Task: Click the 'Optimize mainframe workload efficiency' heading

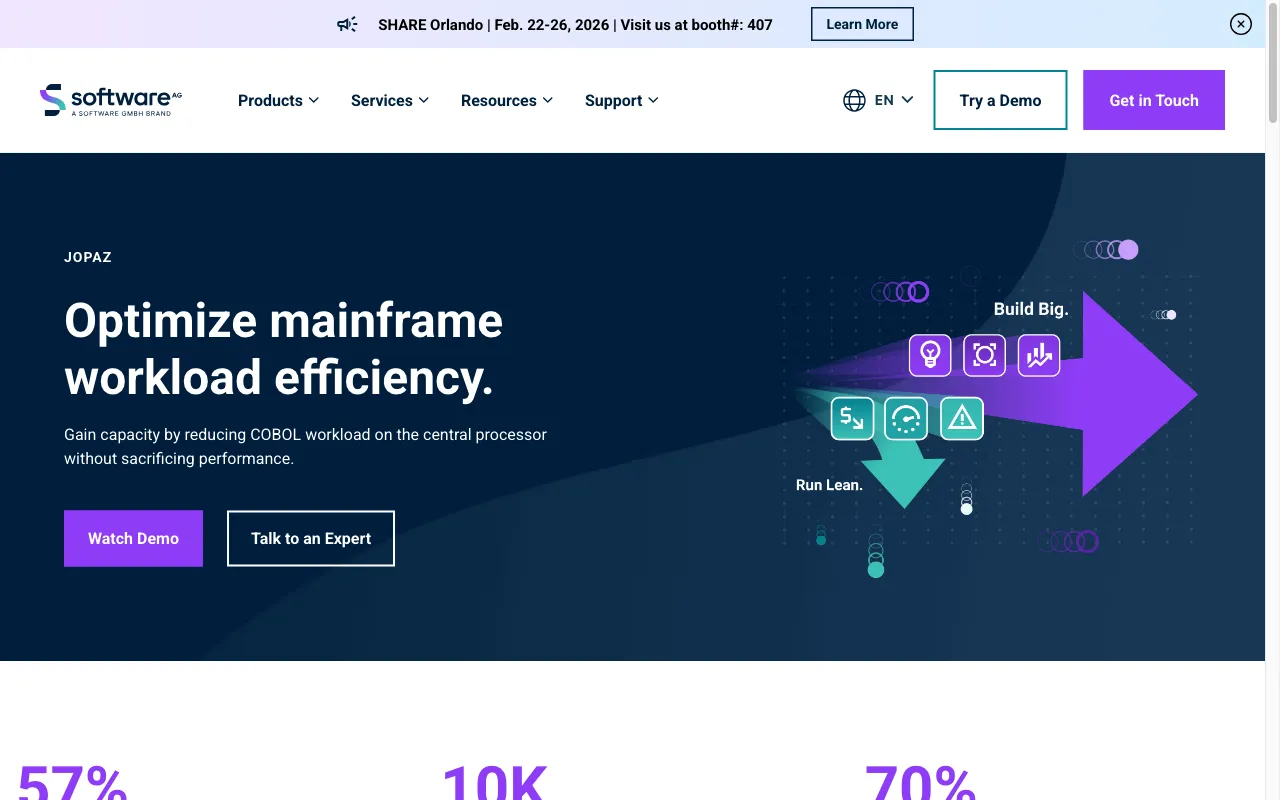Action: click(284, 349)
